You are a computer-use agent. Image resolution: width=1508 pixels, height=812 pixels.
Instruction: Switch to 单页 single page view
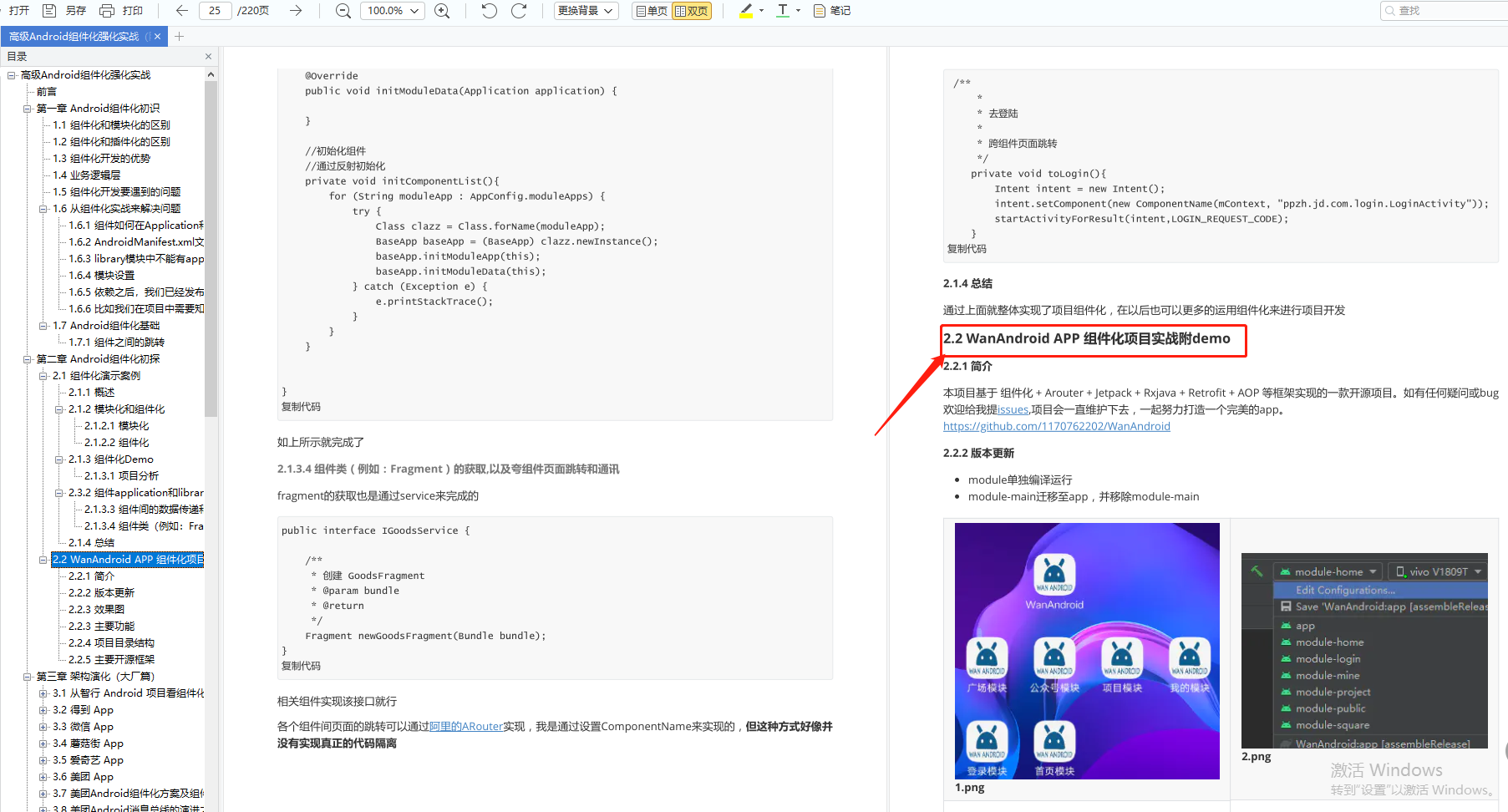(x=652, y=11)
